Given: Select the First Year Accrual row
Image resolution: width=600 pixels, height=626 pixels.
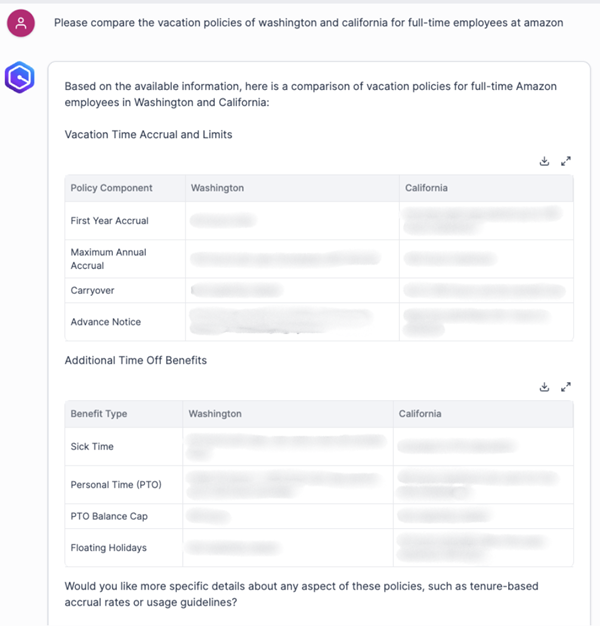Looking at the screenshot, I should coord(319,221).
